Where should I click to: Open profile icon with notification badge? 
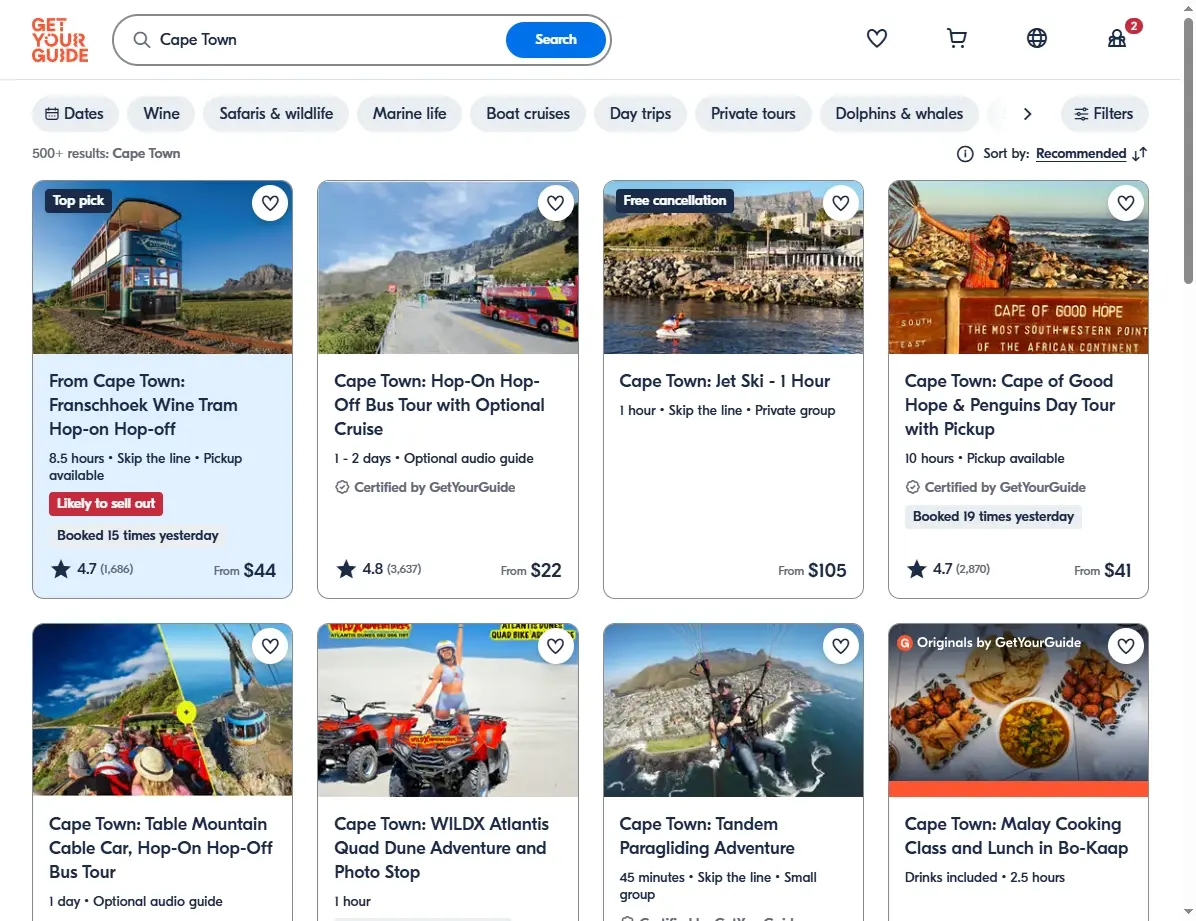click(x=1117, y=38)
